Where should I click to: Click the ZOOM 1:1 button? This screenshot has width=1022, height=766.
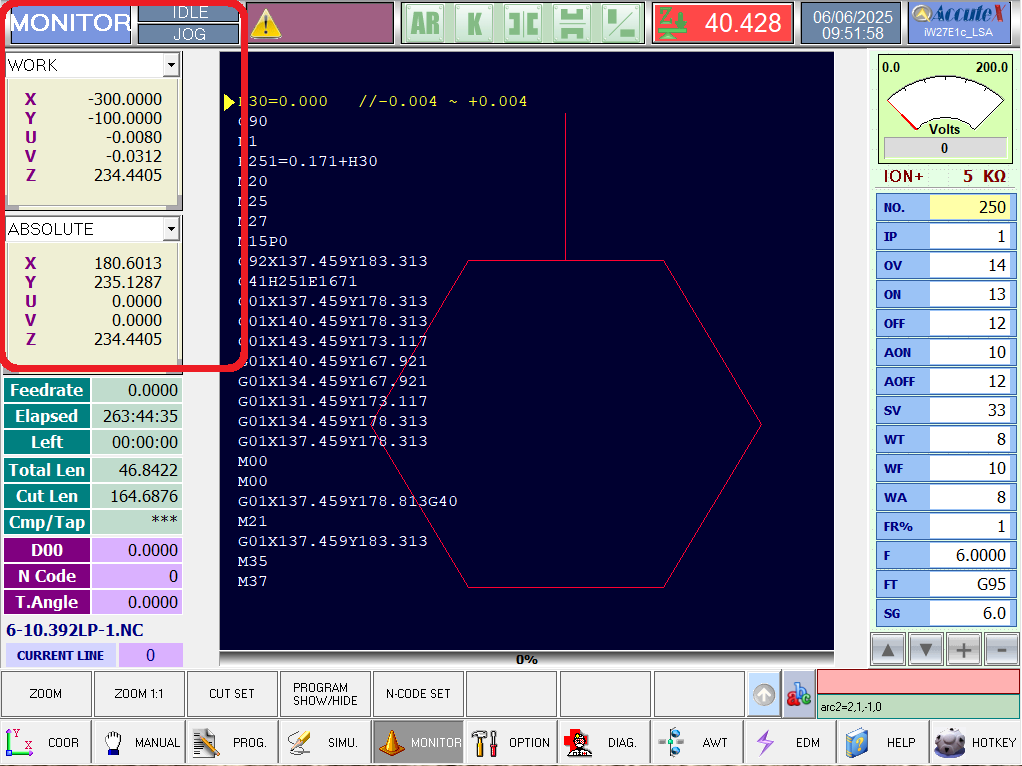(x=139, y=694)
